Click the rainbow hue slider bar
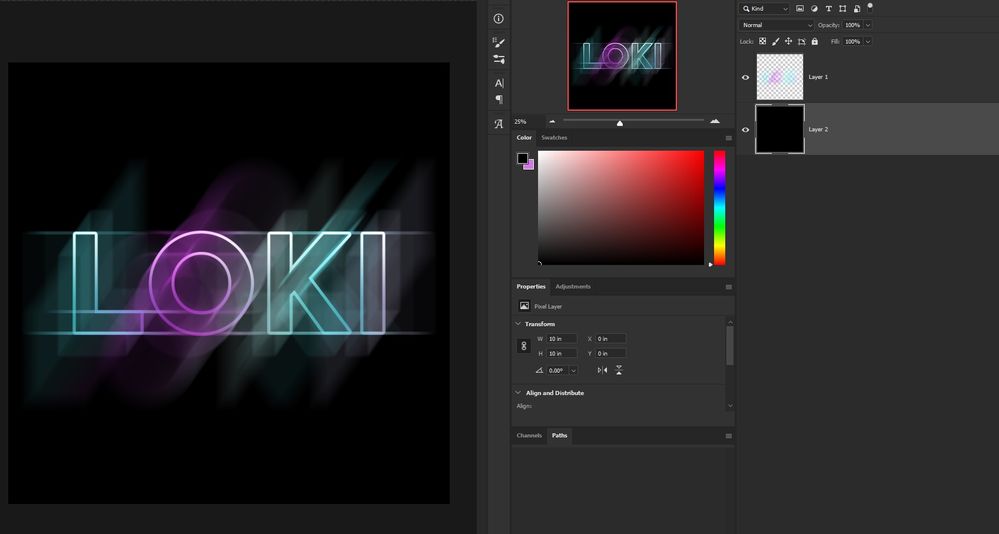Viewport: 999px width, 534px height. 719,208
